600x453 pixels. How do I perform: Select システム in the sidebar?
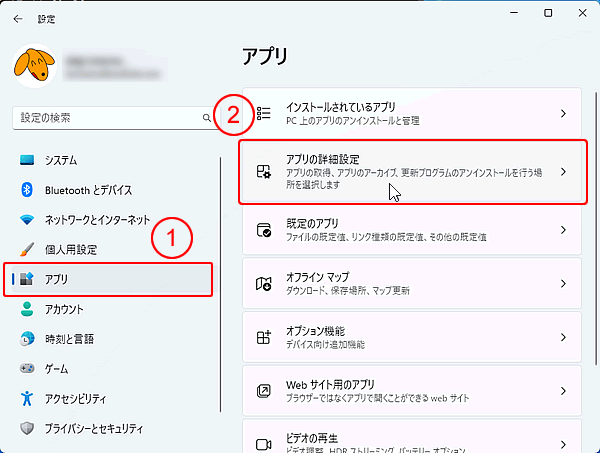coord(60,160)
